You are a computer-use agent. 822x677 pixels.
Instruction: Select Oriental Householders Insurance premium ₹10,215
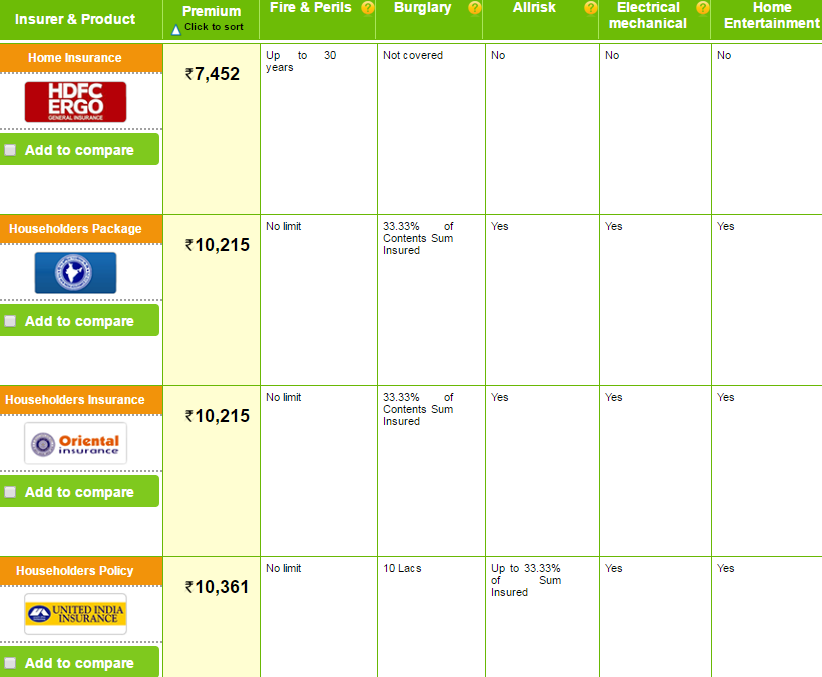217,416
